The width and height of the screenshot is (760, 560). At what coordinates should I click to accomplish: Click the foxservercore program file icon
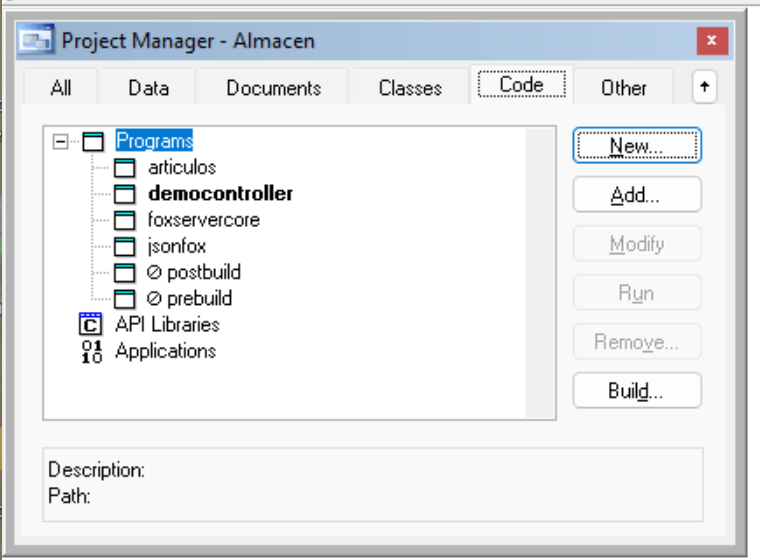click(x=125, y=220)
